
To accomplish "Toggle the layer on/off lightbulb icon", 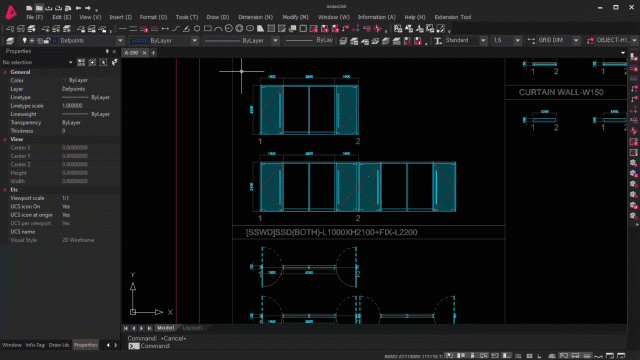I will point(24,40).
